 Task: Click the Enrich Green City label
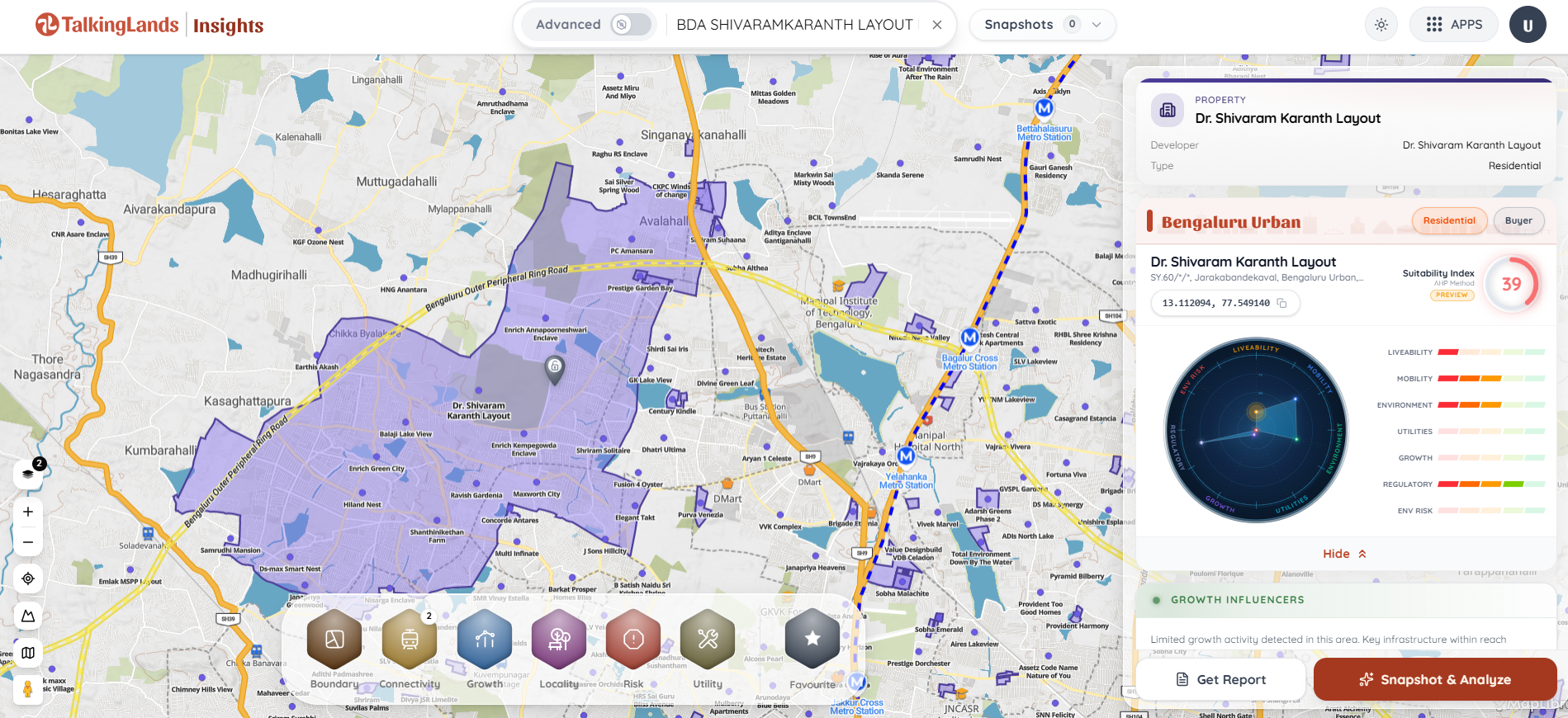click(x=377, y=469)
